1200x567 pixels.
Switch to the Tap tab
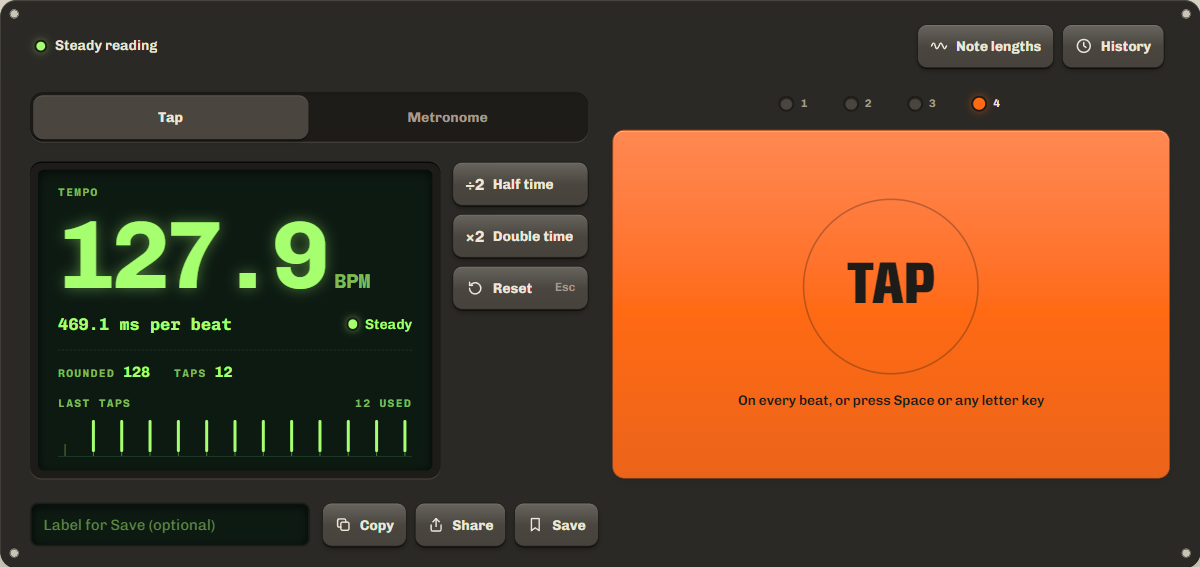pyautogui.click(x=170, y=117)
